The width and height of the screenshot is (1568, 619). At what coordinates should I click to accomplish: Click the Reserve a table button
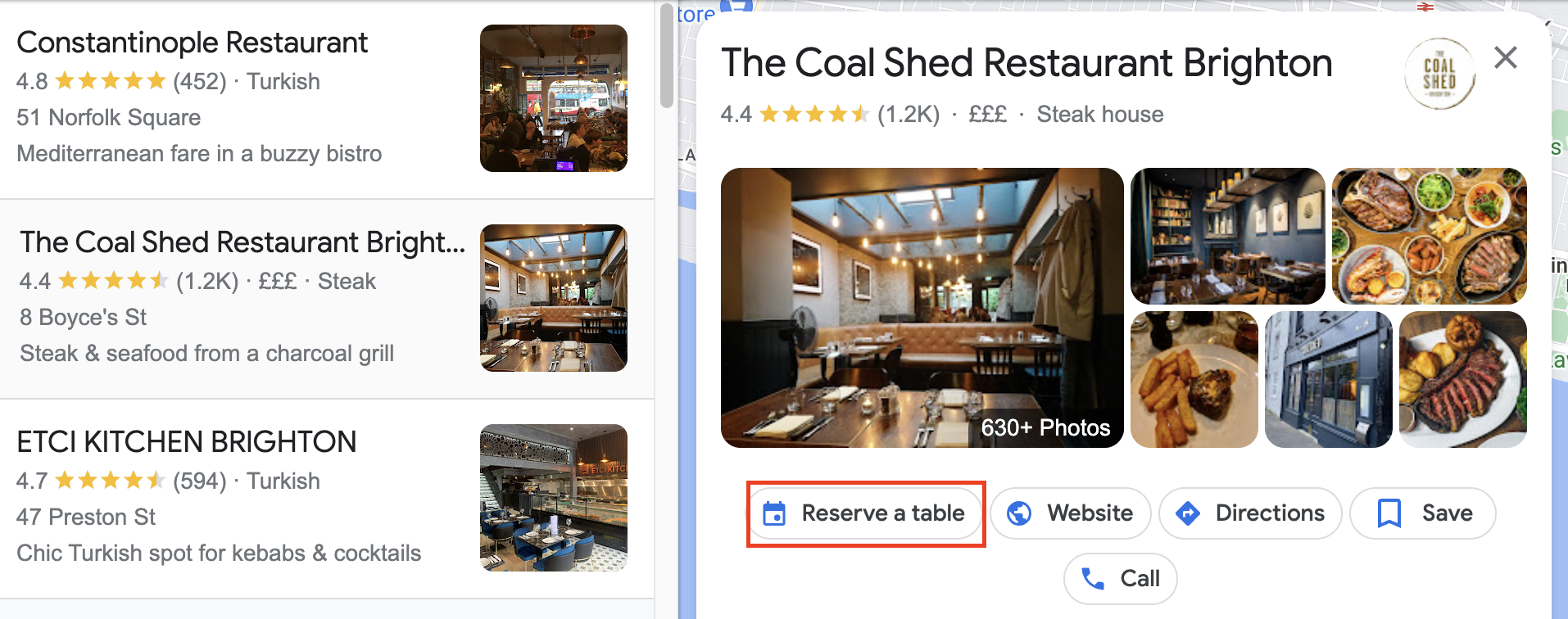(865, 513)
